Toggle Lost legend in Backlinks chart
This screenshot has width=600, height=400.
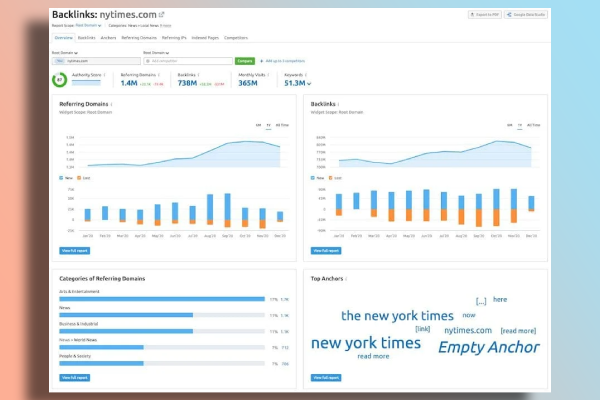pos(335,178)
